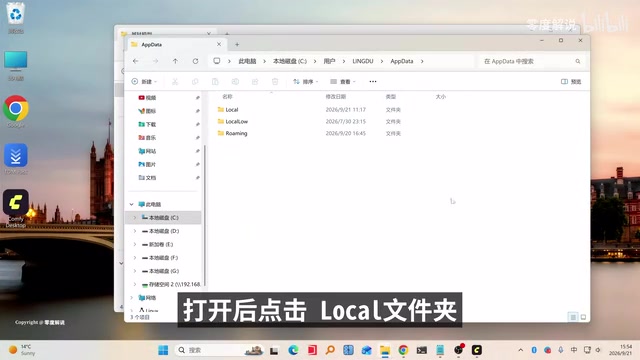The image size is (640, 360).
Task: Open the 排序 Sort dropdown
Action: point(306,82)
